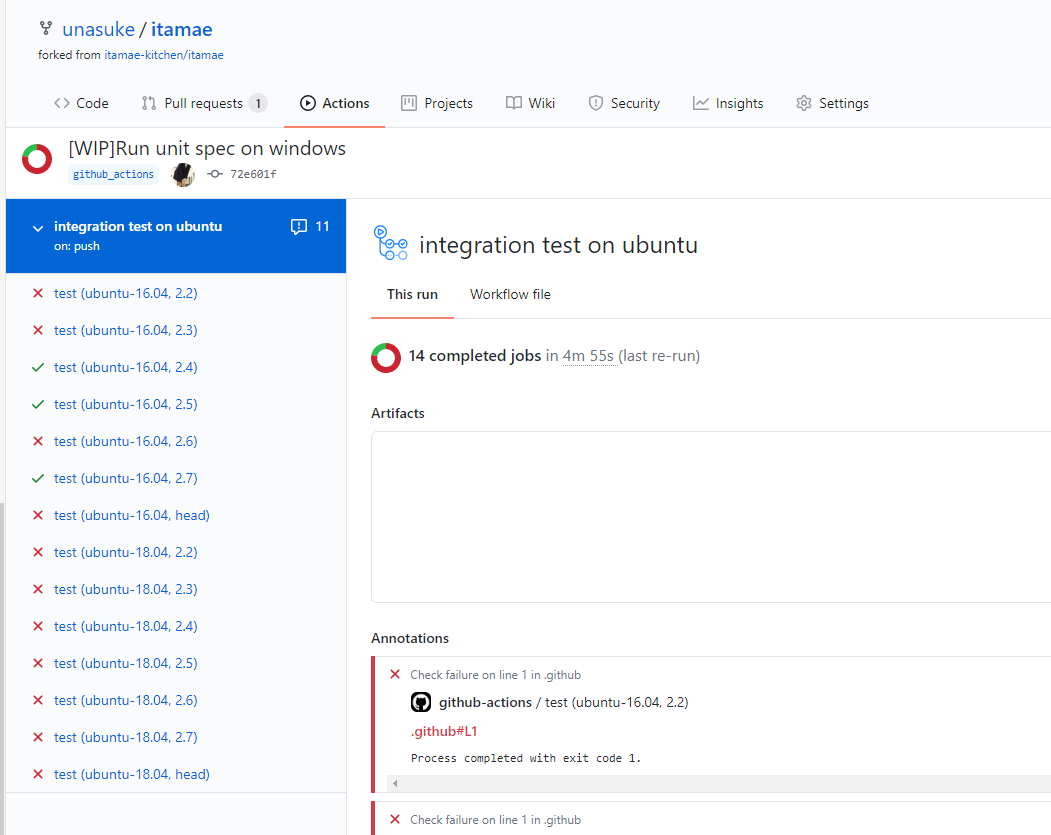Open the Projects tab
Viewport: 1051px width, 835px height.
[x=437, y=103]
